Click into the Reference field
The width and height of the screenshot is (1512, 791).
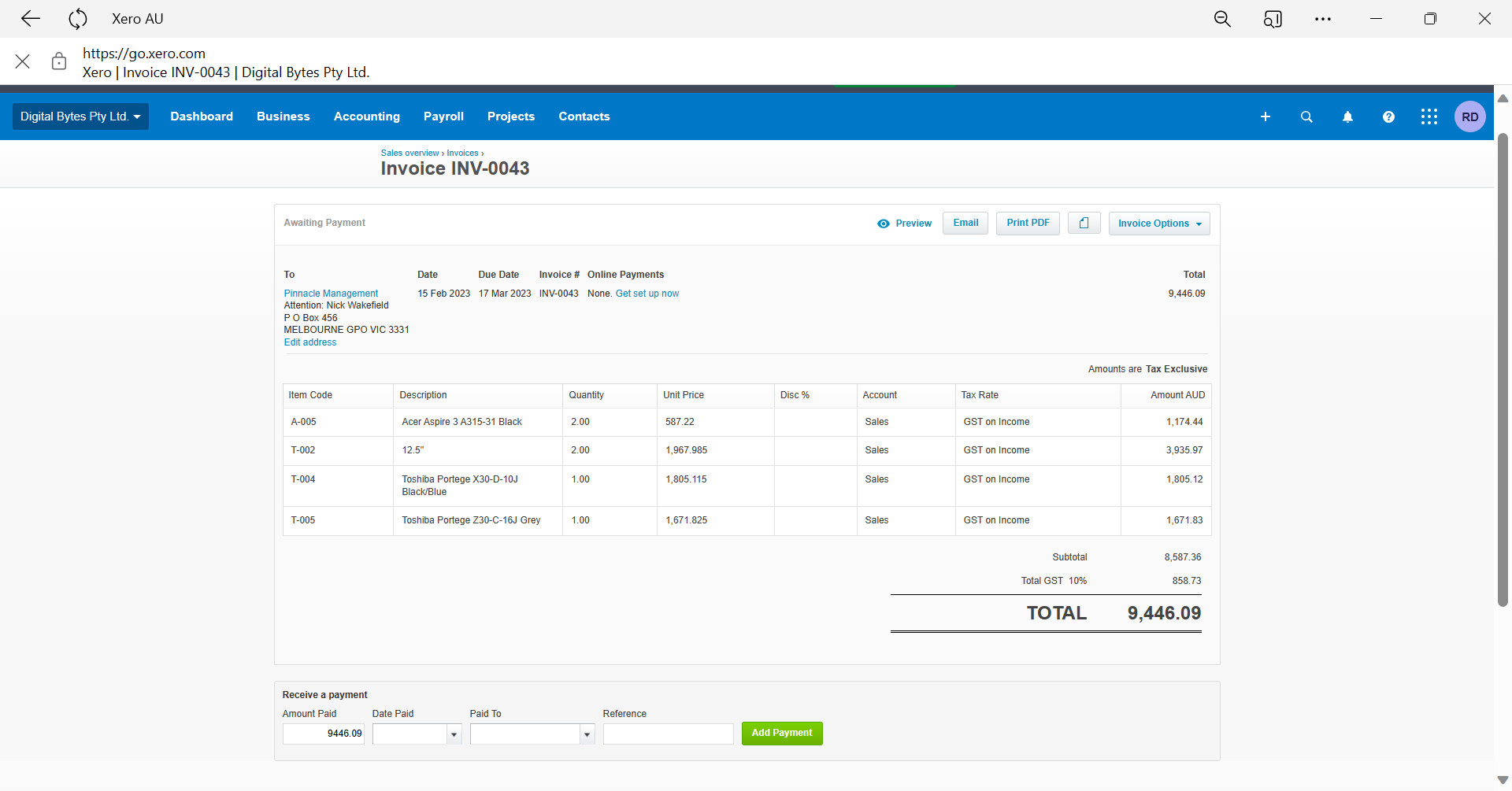click(669, 734)
